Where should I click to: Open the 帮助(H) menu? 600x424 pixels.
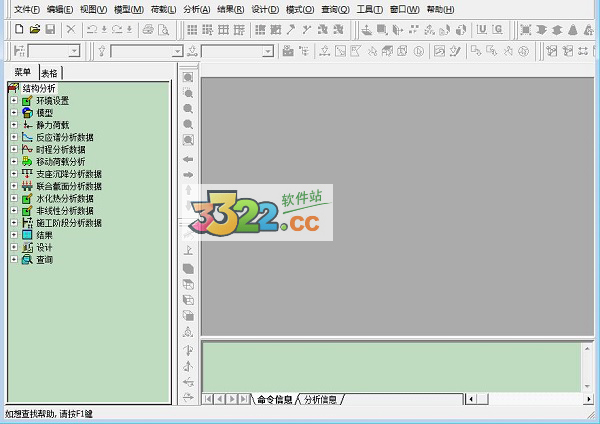[440, 9]
